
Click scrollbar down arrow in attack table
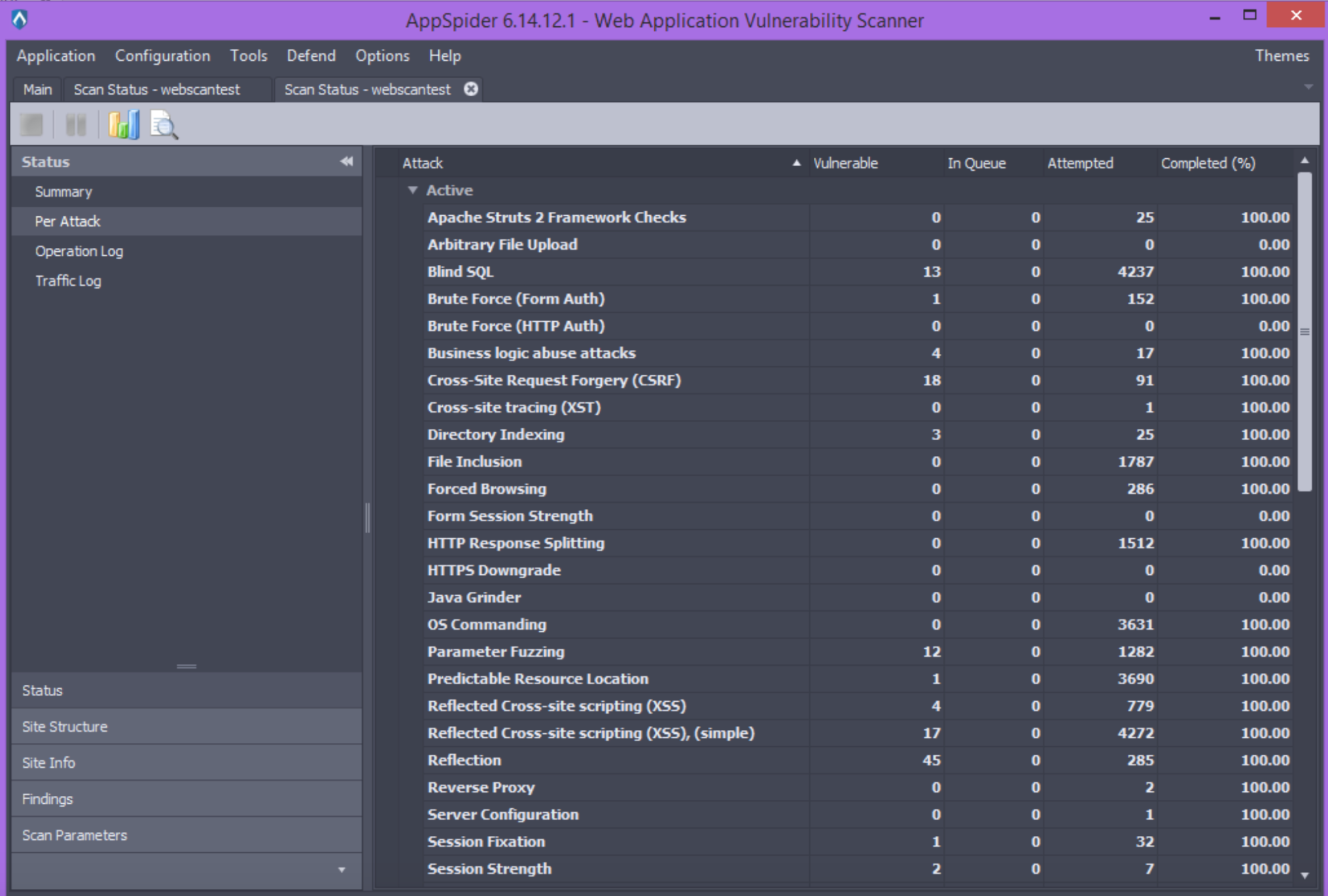(x=1304, y=875)
